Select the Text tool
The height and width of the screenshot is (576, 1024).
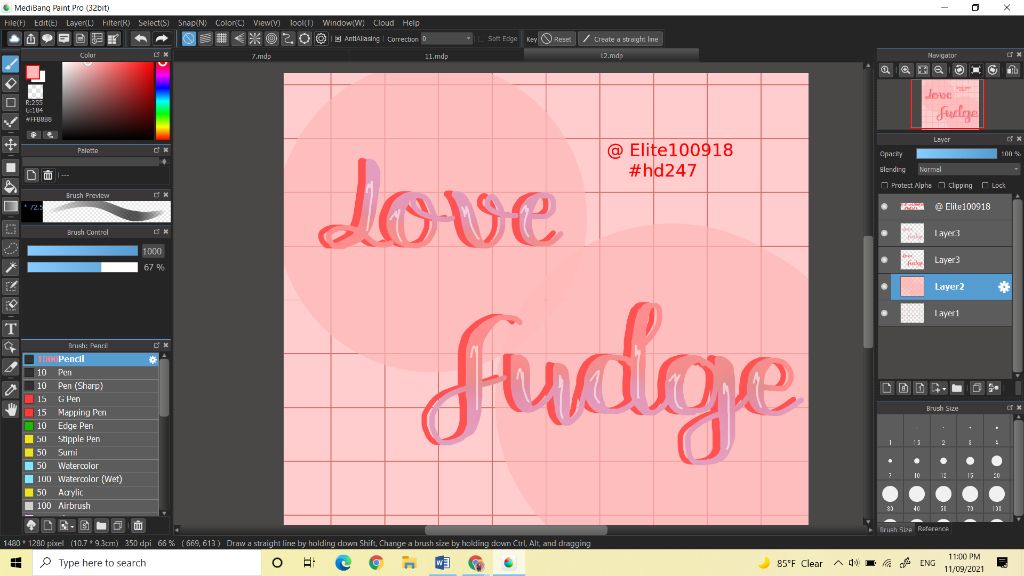[x=10, y=328]
